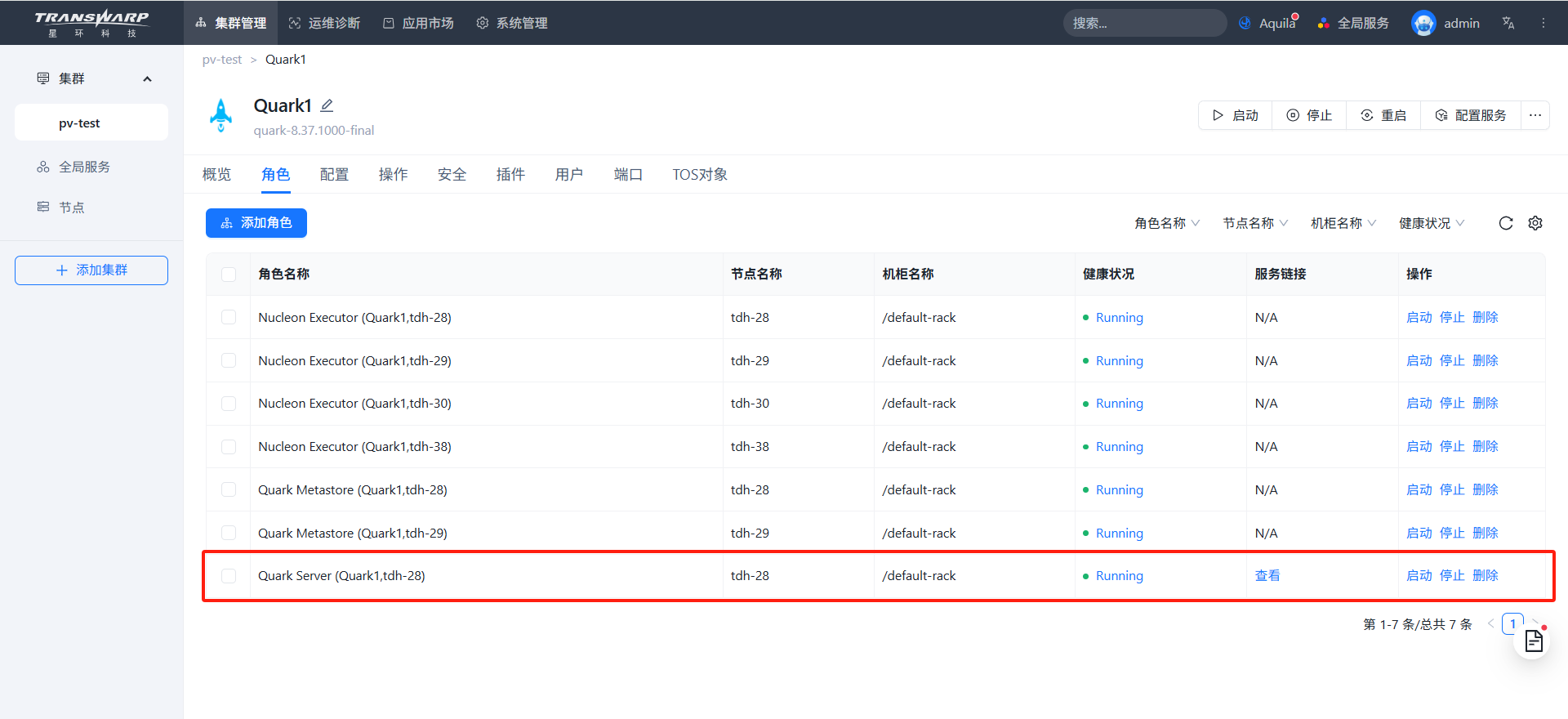The height and width of the screenshot is (719, 1568).
Task: Click the admin user avatar
Action: (x=1423, y=23)
